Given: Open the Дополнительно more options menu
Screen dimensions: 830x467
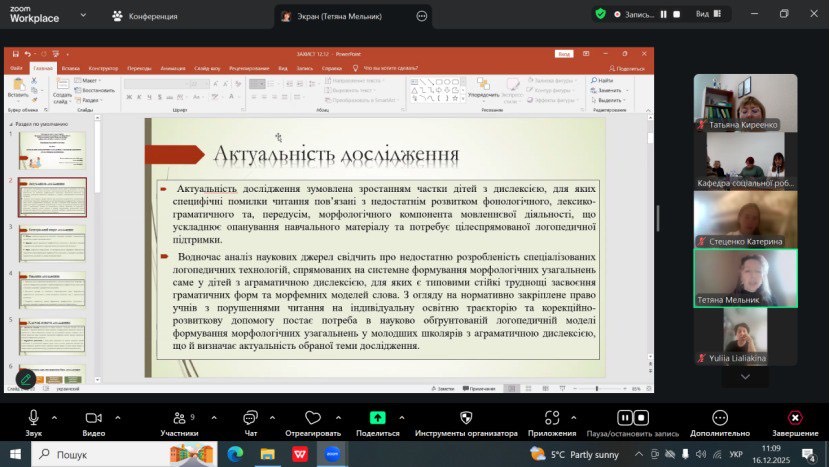Looking at the screenshot, I should (x=719, y=418).
